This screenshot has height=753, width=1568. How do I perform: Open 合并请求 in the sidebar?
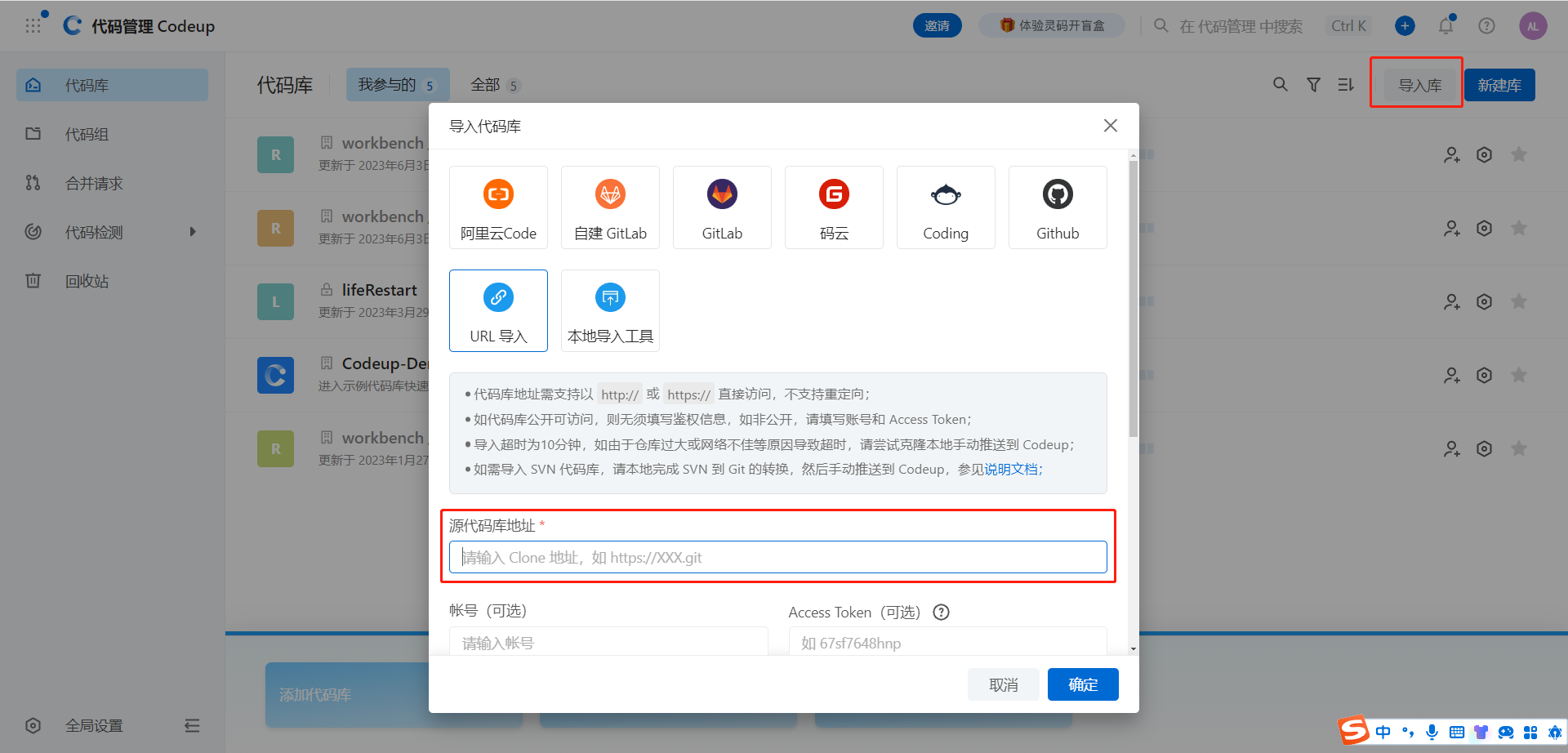pyautogui.click(x=113, y=183)
